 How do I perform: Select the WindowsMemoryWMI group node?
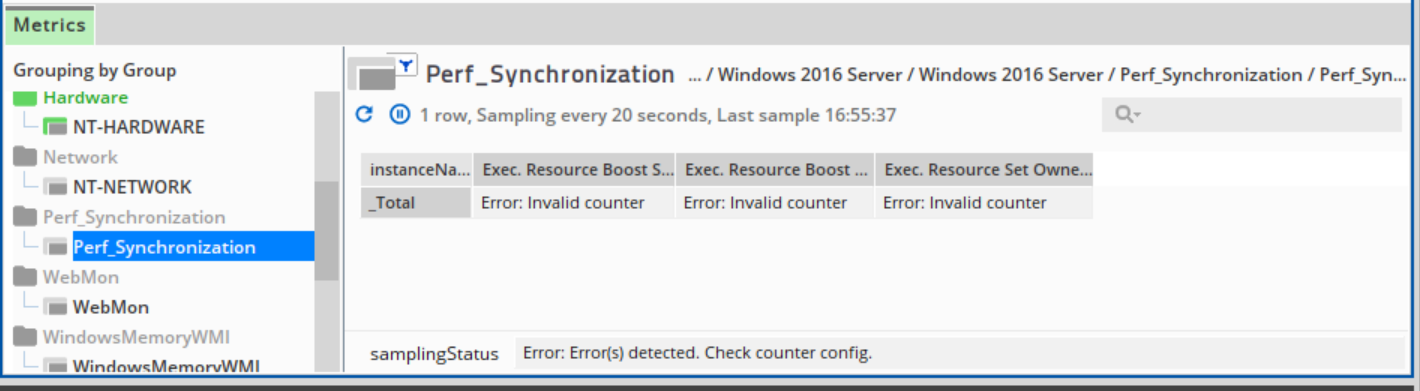[136, 337]
